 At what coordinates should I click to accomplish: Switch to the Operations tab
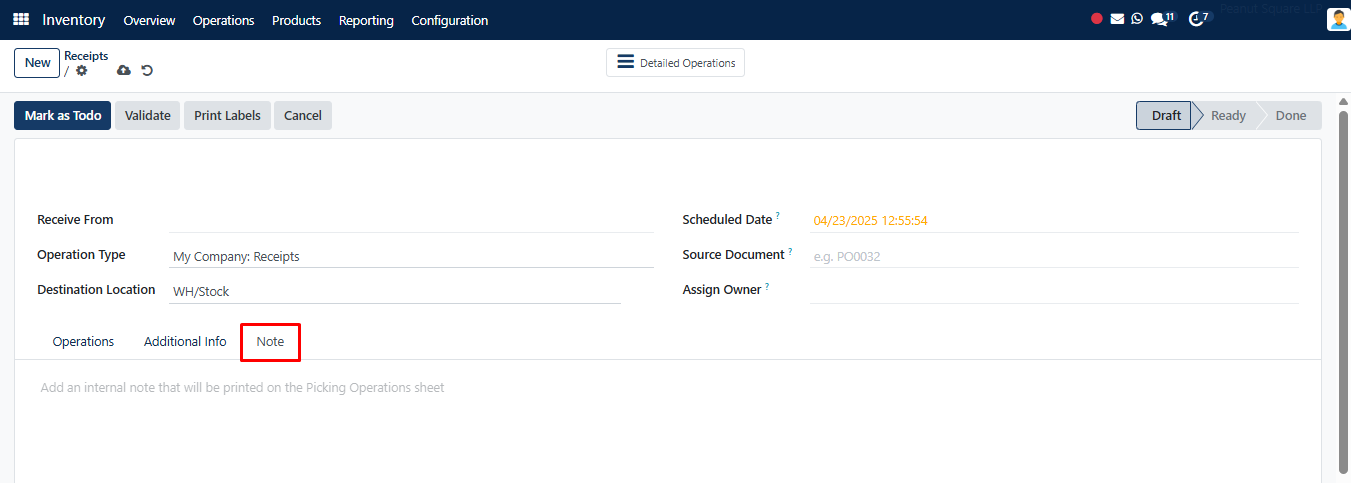(83, 341)
